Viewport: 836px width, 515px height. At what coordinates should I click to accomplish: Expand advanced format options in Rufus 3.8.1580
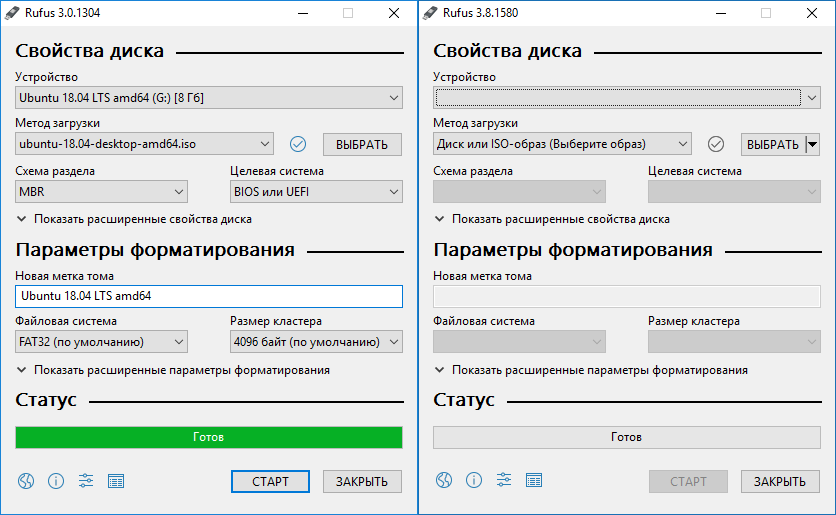pos(591,370)
